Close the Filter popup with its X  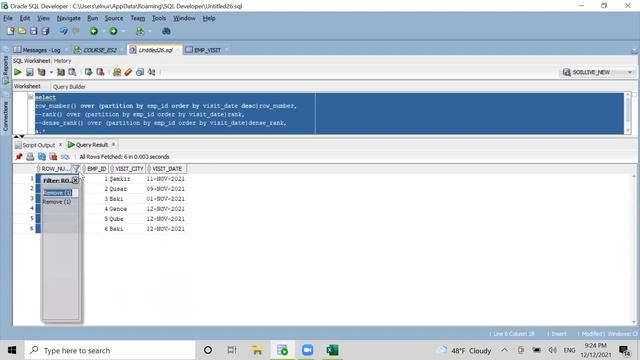pyautogui.click(x=76, y=180)
